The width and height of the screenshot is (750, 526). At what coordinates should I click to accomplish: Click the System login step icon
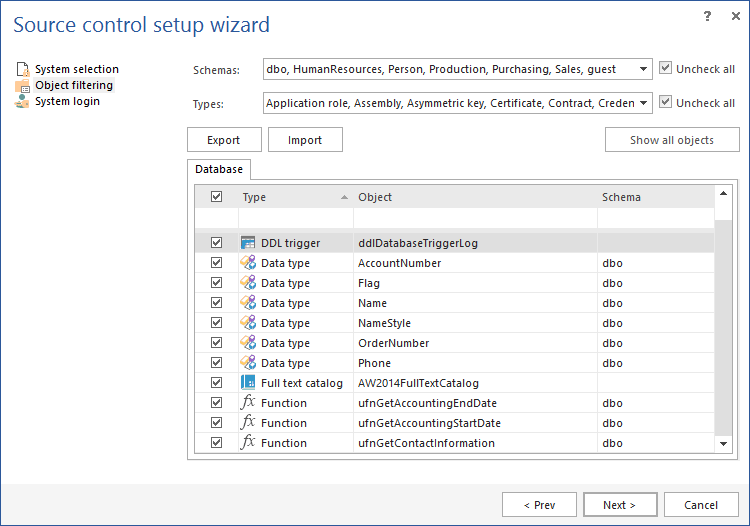[23, 101]
